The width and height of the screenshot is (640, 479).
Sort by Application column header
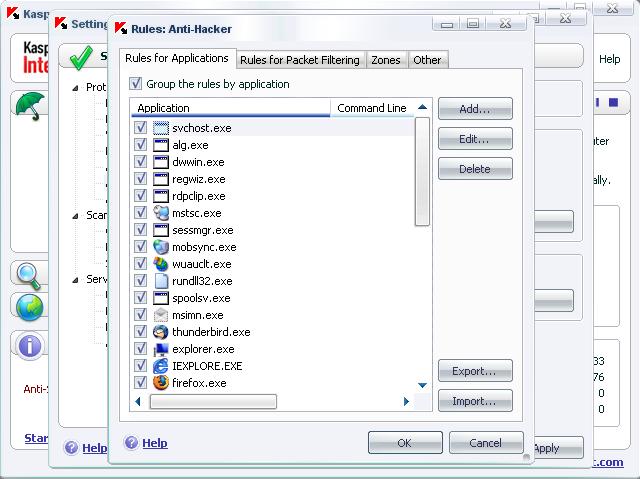231,108
